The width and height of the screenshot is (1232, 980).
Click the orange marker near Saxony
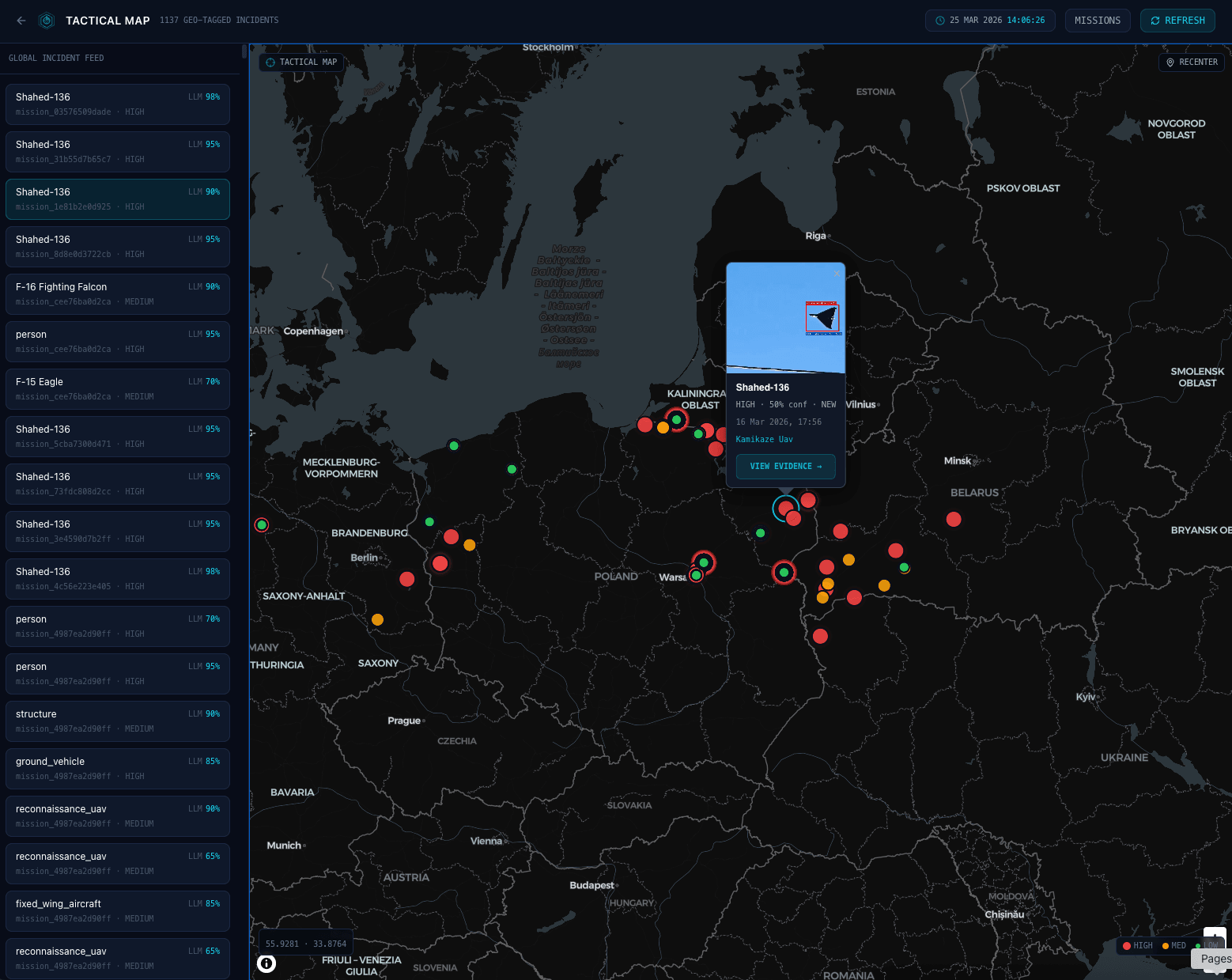378,619
